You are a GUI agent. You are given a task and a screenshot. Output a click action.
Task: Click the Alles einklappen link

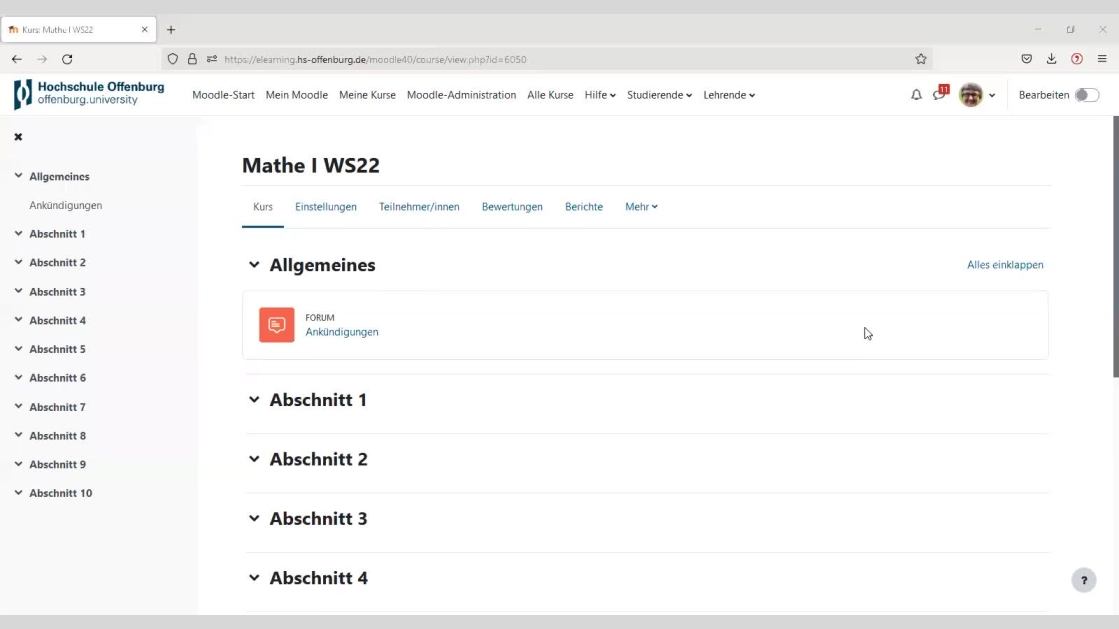(1005, 265)
